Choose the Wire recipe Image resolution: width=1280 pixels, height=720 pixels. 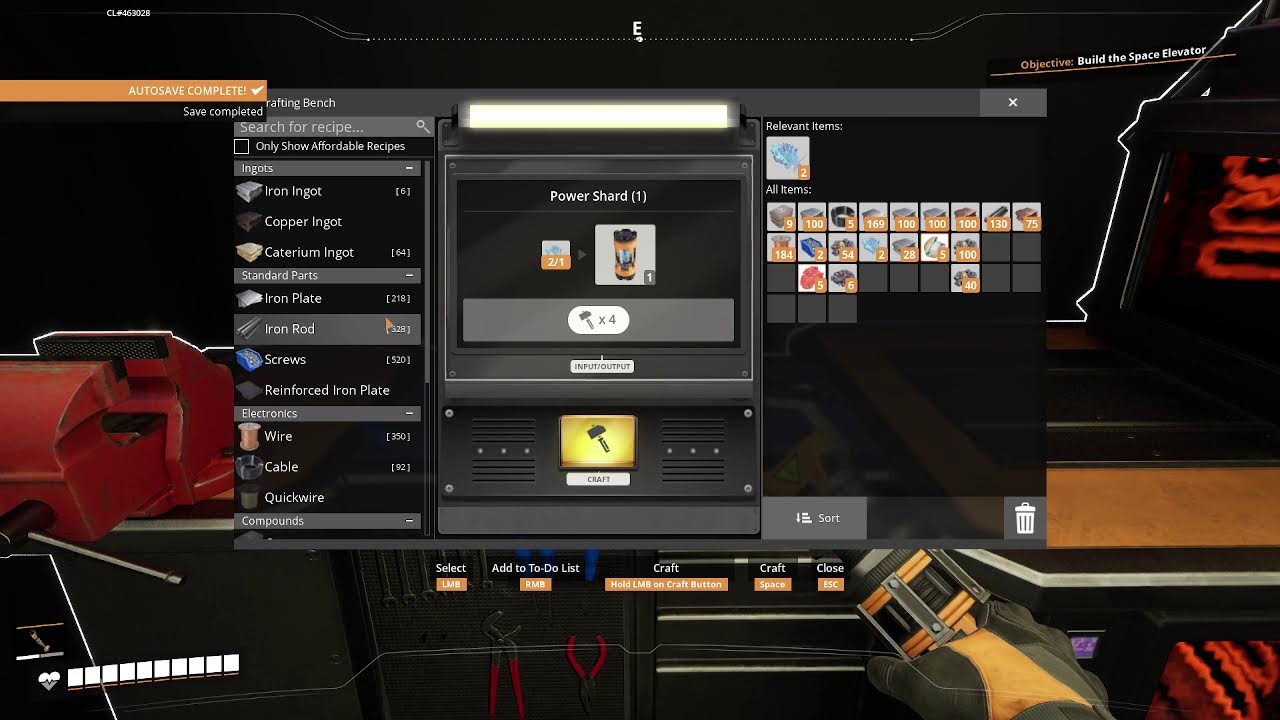[327, 436]
